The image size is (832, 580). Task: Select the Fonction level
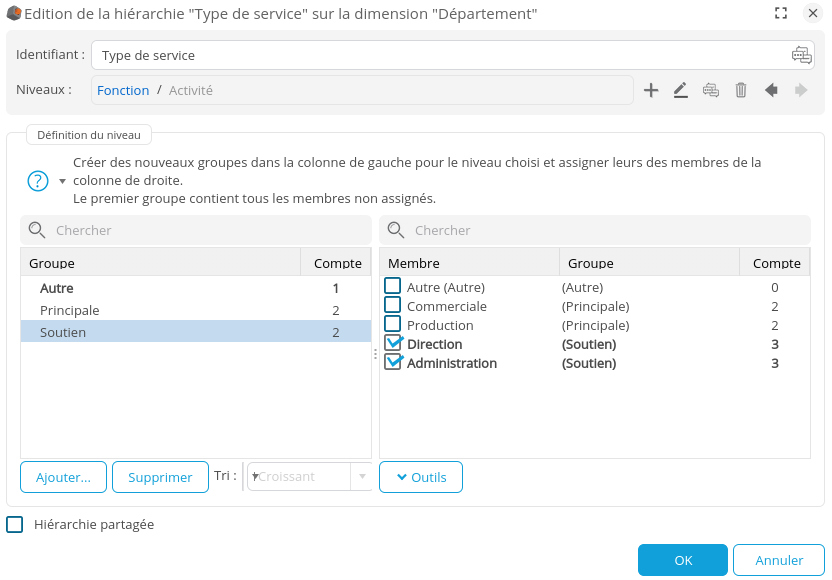[x=123, y=90]
